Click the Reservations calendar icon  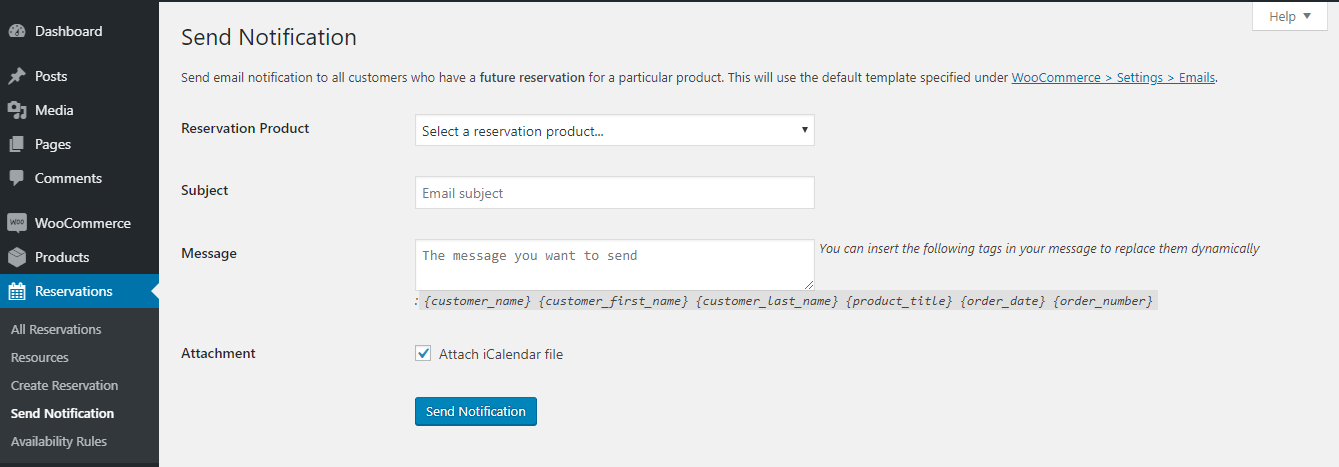[17, 291]
